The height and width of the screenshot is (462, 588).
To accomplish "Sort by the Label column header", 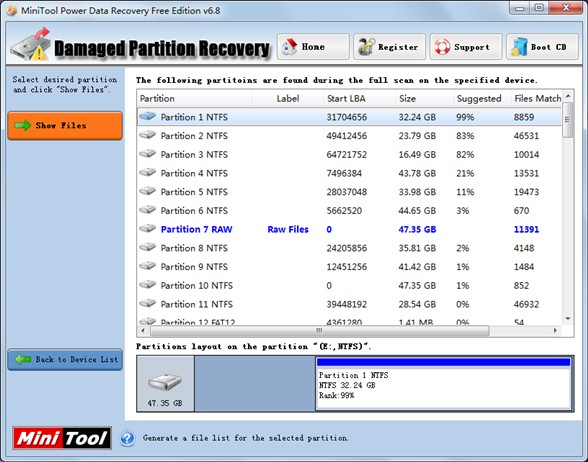I will click(288, 99).
